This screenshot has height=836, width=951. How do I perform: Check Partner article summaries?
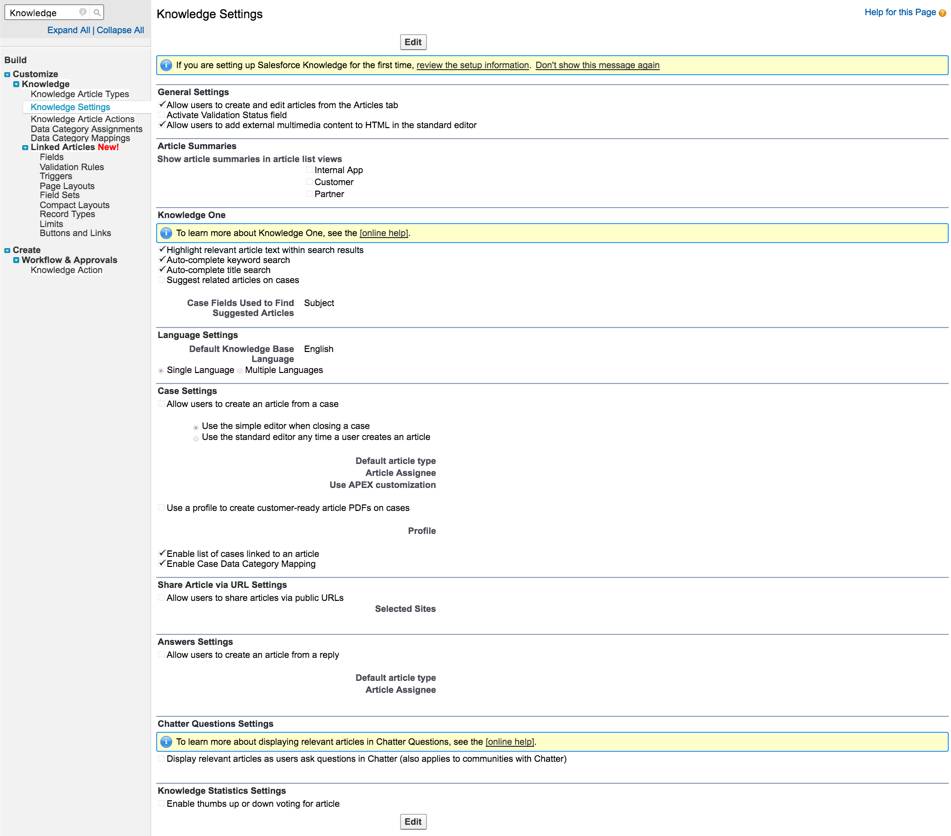tap(309, 194)
